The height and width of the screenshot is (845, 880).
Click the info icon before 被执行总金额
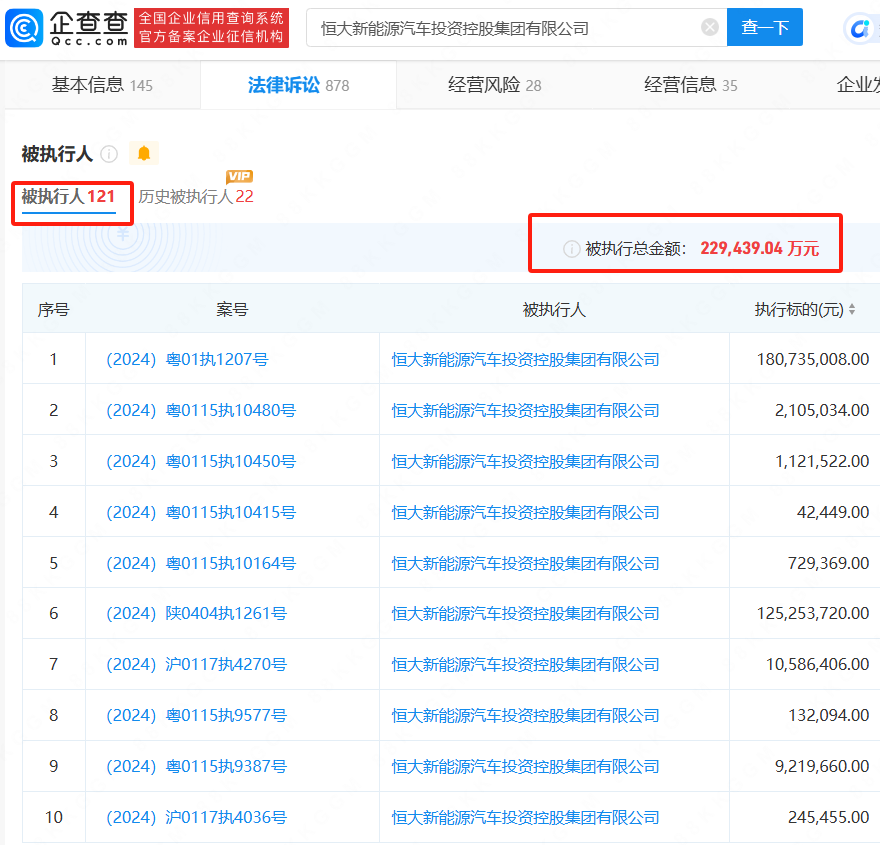pyautogui.click(x=571, y=249)
